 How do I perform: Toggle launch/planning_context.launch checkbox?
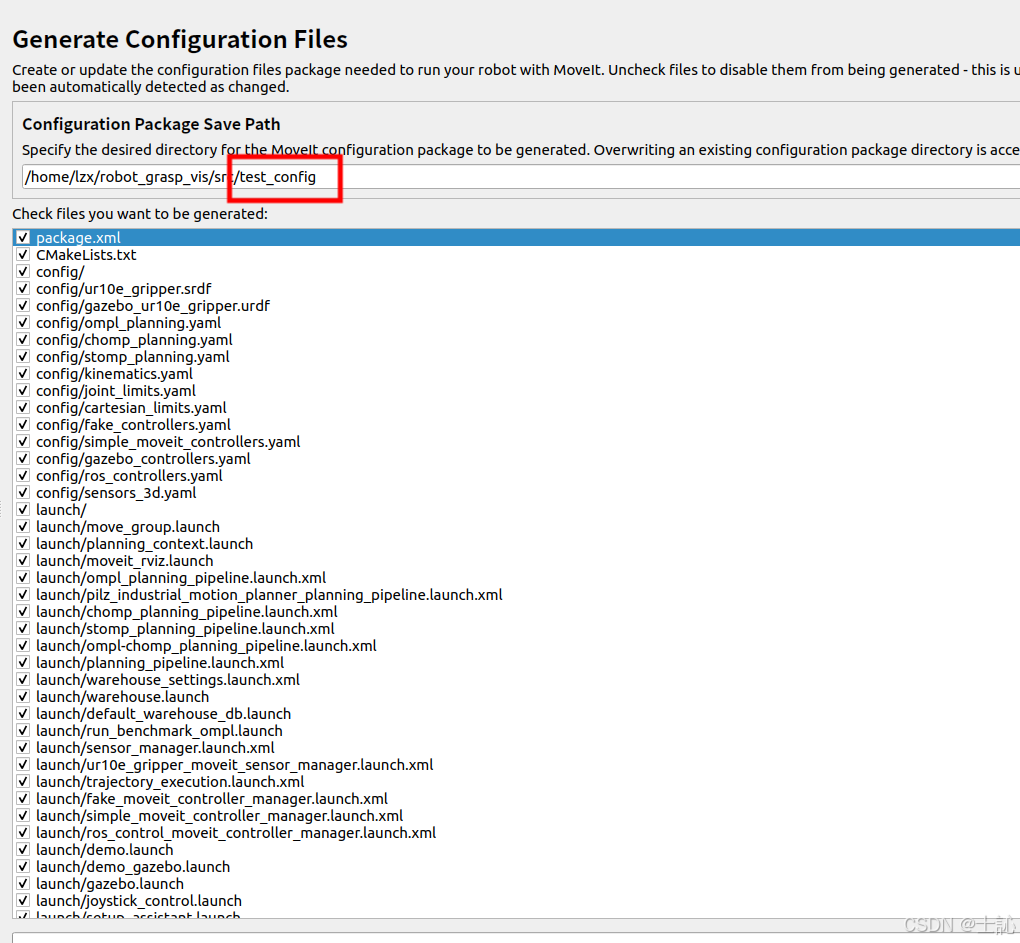coord(23,543)
